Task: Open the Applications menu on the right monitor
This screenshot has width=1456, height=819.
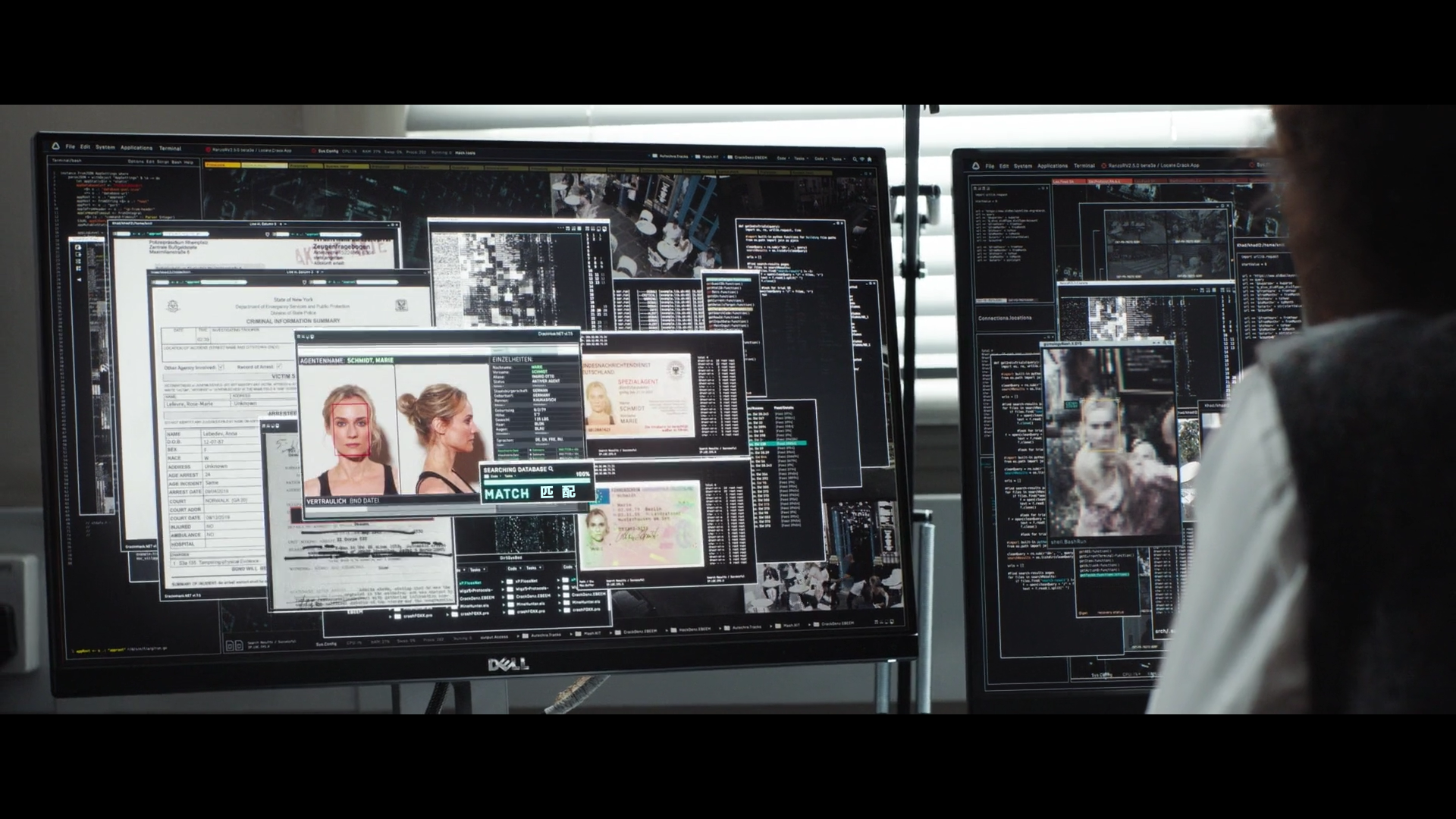Action: (1053, 165)
